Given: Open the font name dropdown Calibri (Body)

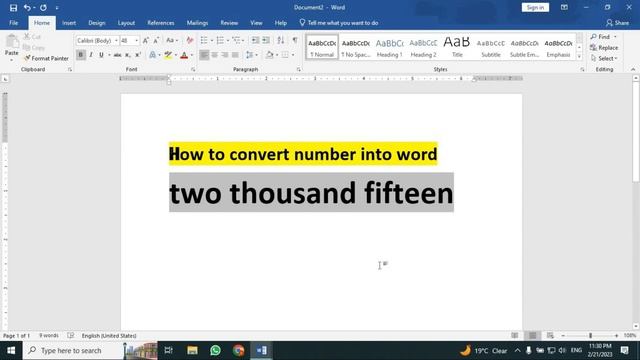Looking at the screenshot, I should [x=116, y=40].
